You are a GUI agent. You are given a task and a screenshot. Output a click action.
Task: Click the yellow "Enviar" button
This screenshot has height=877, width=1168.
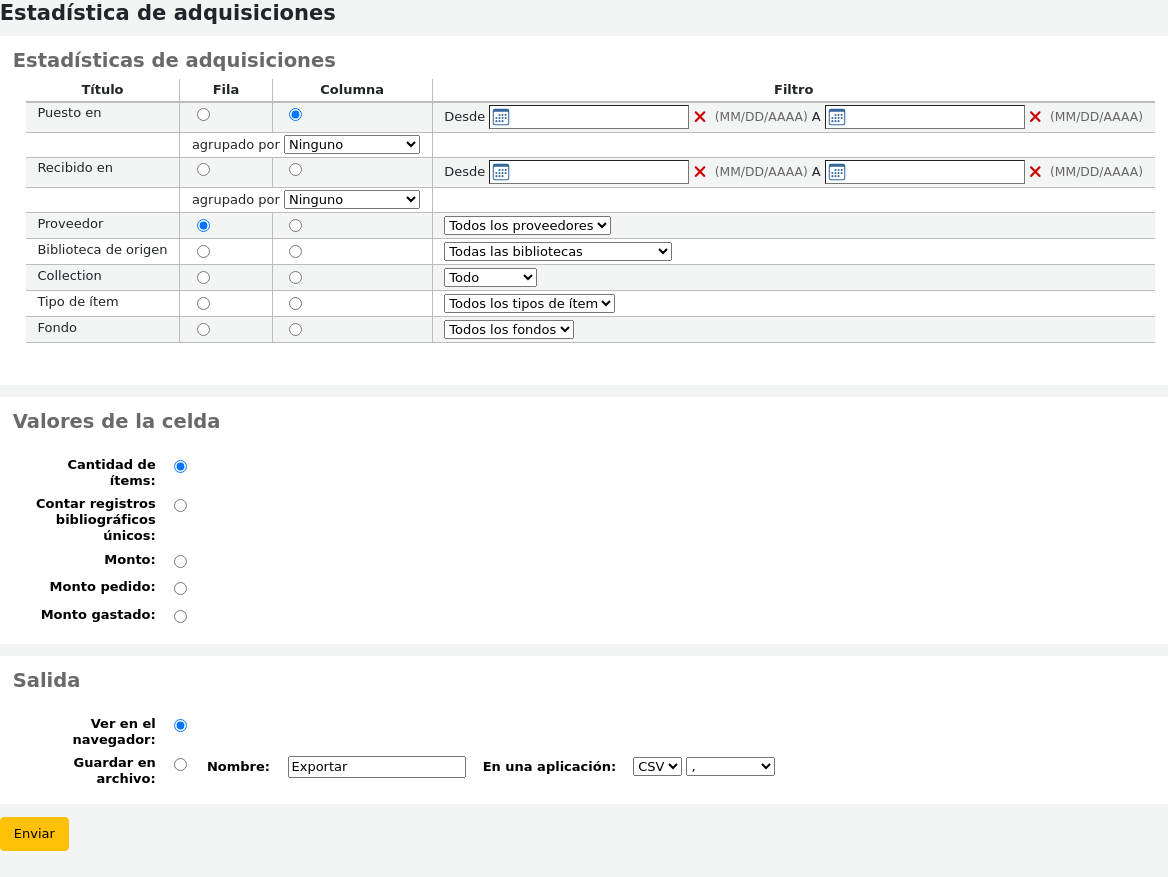tap(34, 833)
